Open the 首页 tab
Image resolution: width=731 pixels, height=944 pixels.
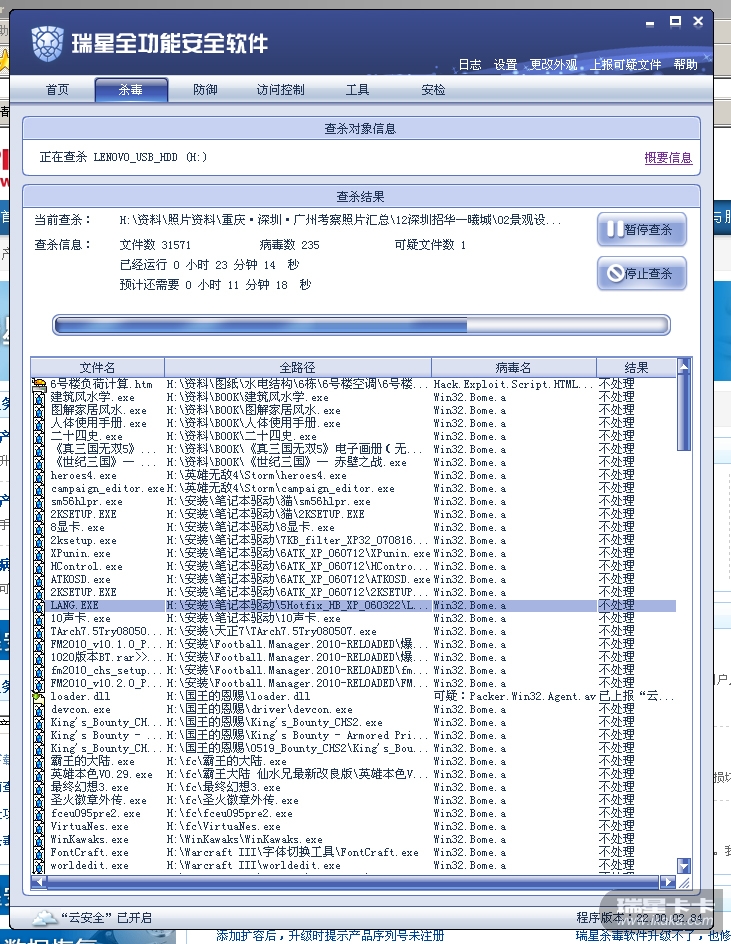(57, 90)
